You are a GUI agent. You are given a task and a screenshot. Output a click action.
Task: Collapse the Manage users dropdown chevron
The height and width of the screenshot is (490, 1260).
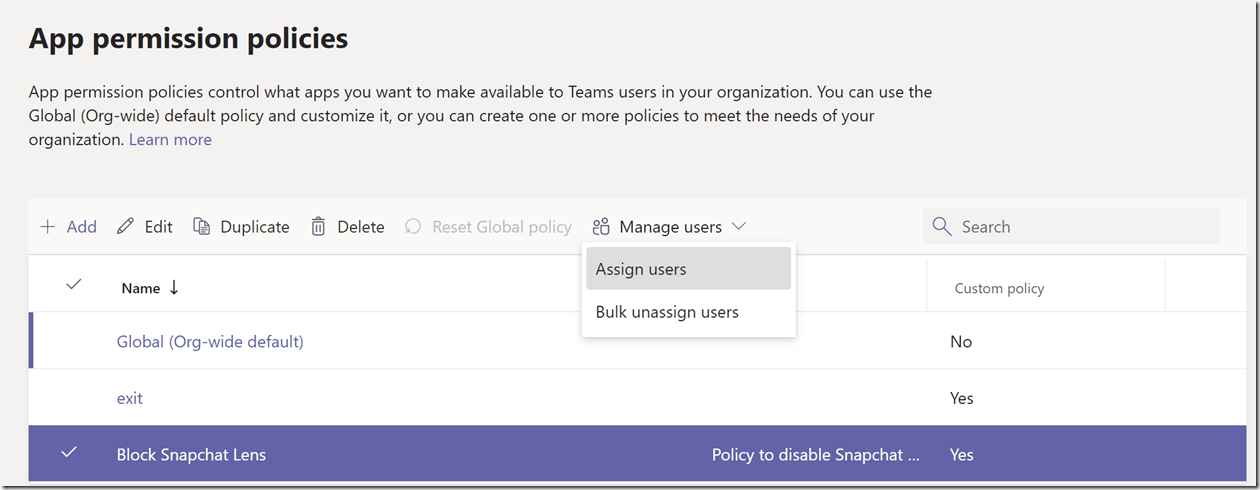click(739, 227)
